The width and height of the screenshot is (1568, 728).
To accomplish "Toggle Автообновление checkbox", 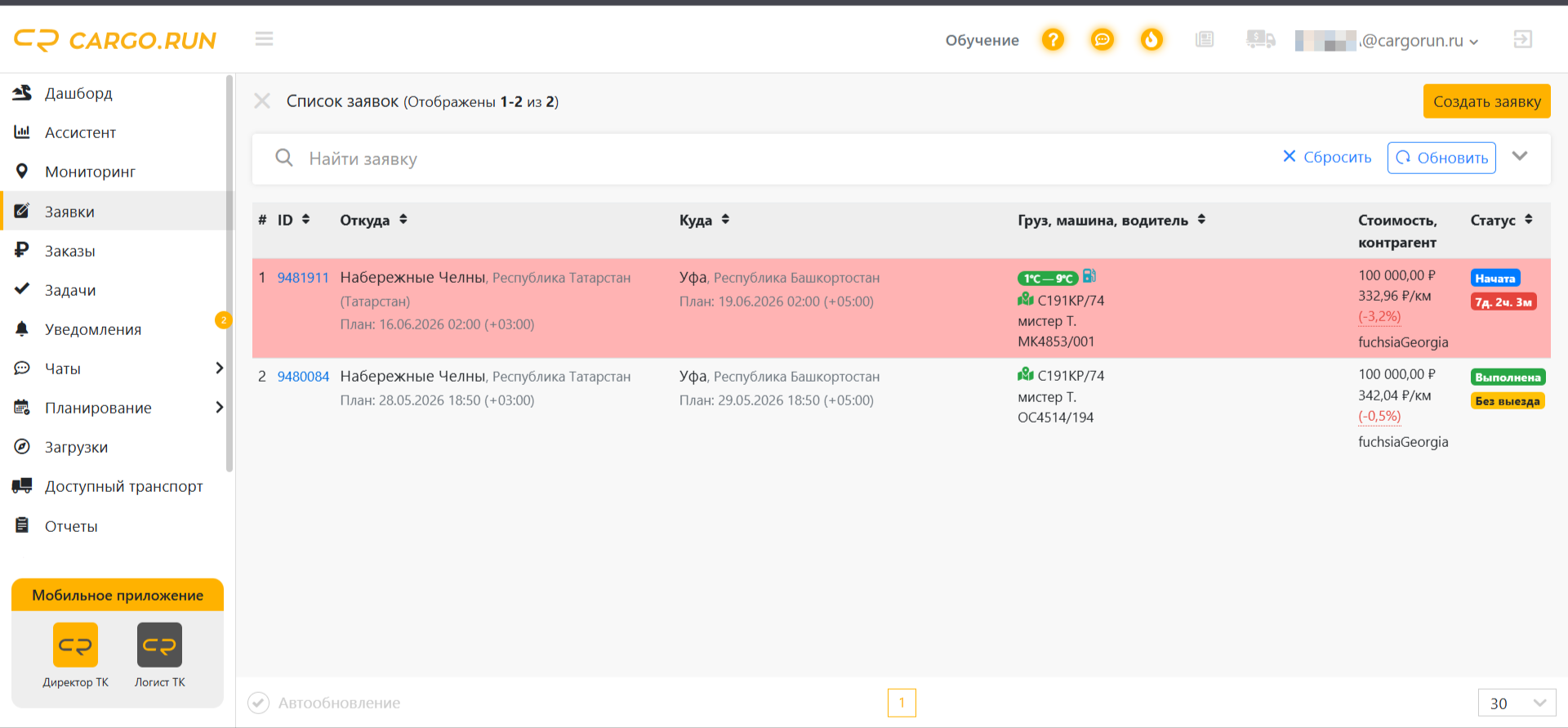I will coord(258,703).
